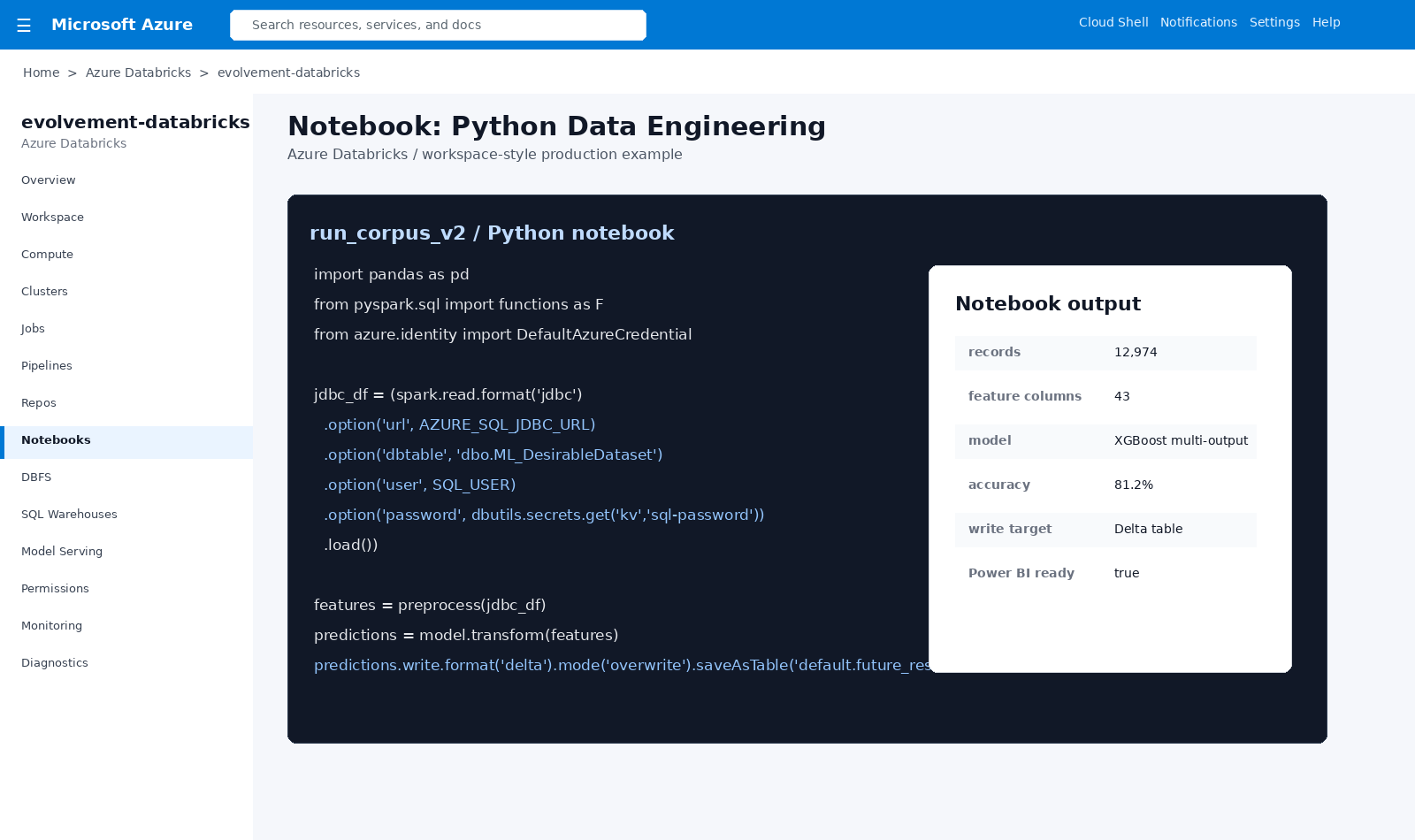Click the model label in output
The image size is (1415, 840).
(990, 440)
